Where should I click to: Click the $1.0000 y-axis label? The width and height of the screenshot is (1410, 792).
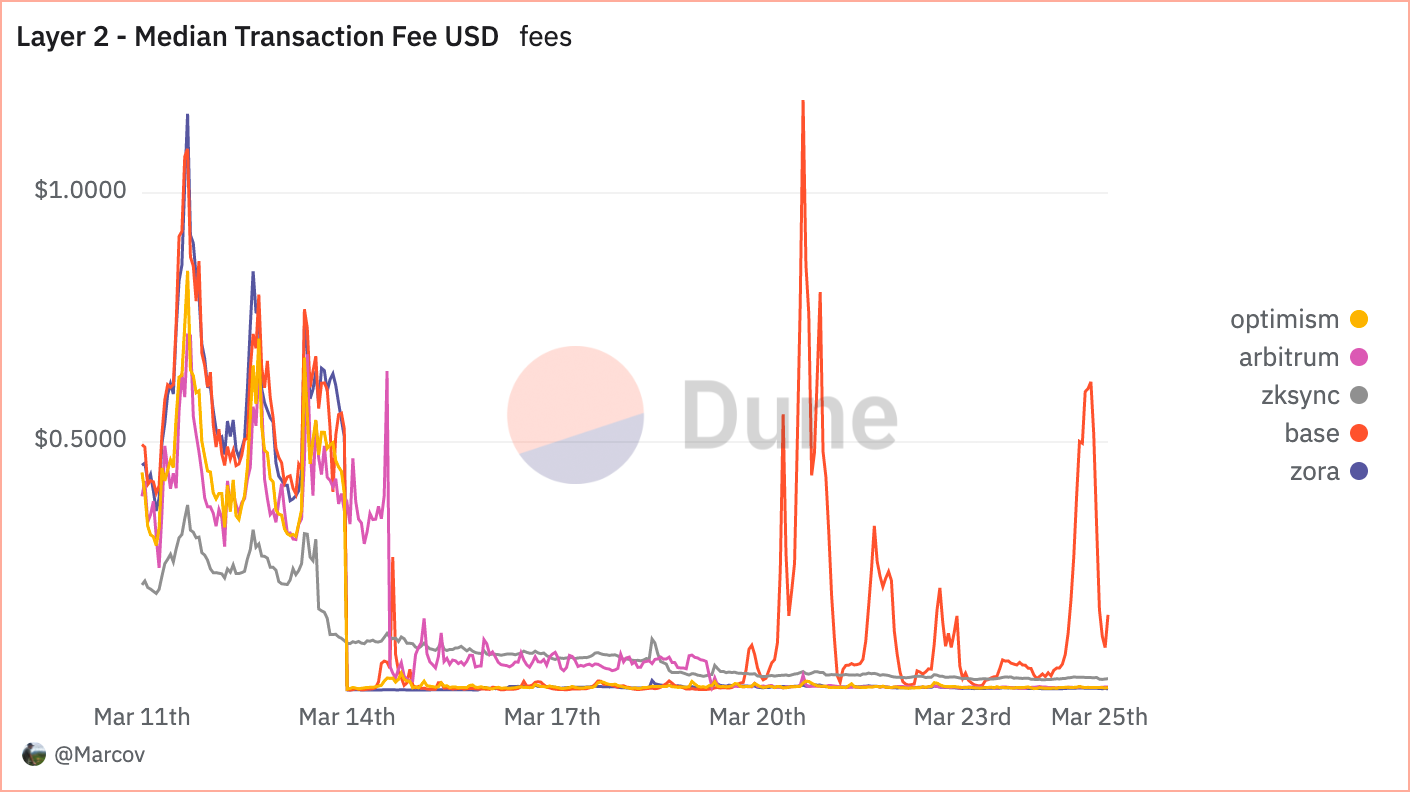80,191
